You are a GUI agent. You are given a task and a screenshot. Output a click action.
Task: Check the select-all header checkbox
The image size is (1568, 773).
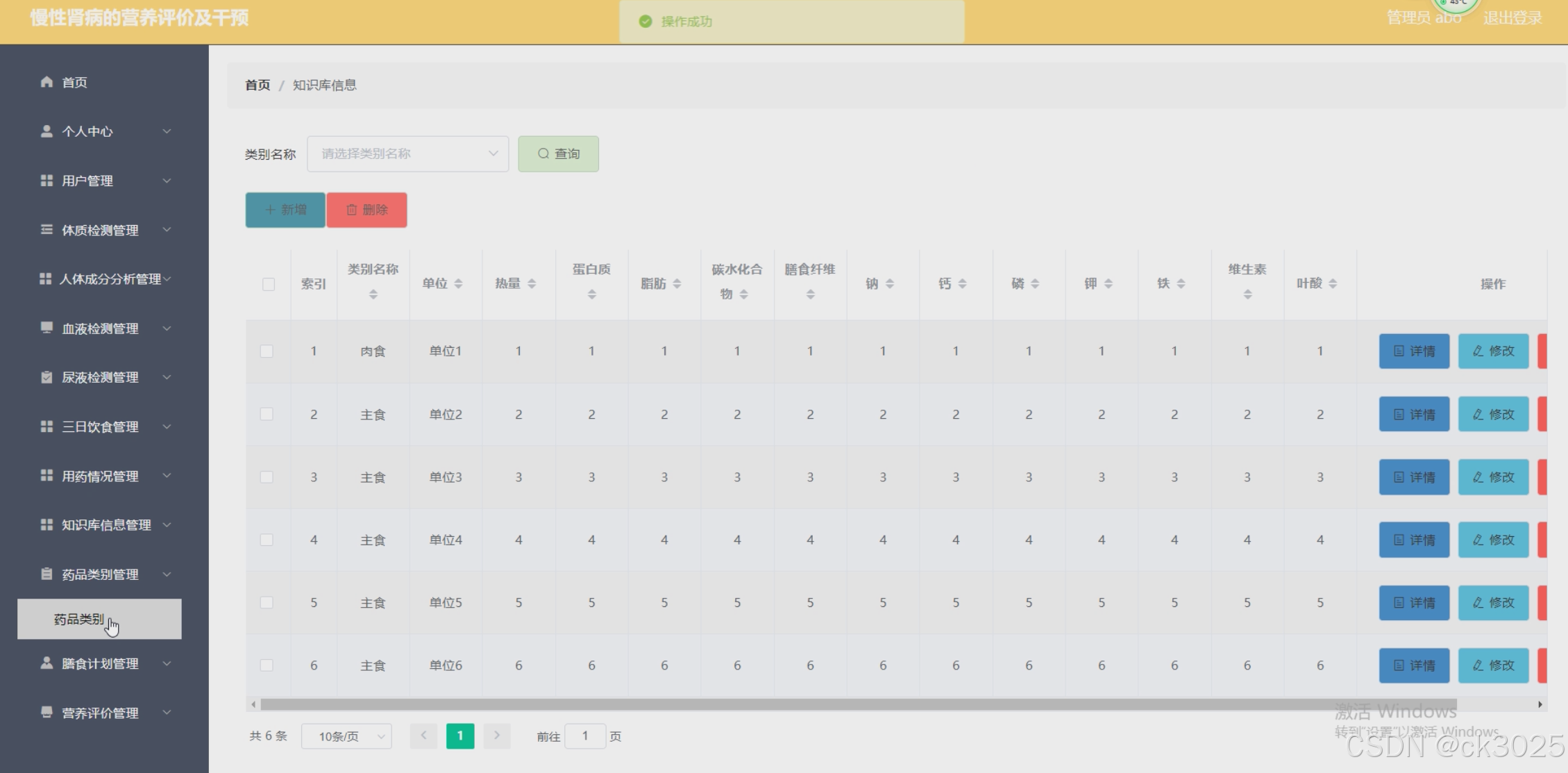coord(269,284)
